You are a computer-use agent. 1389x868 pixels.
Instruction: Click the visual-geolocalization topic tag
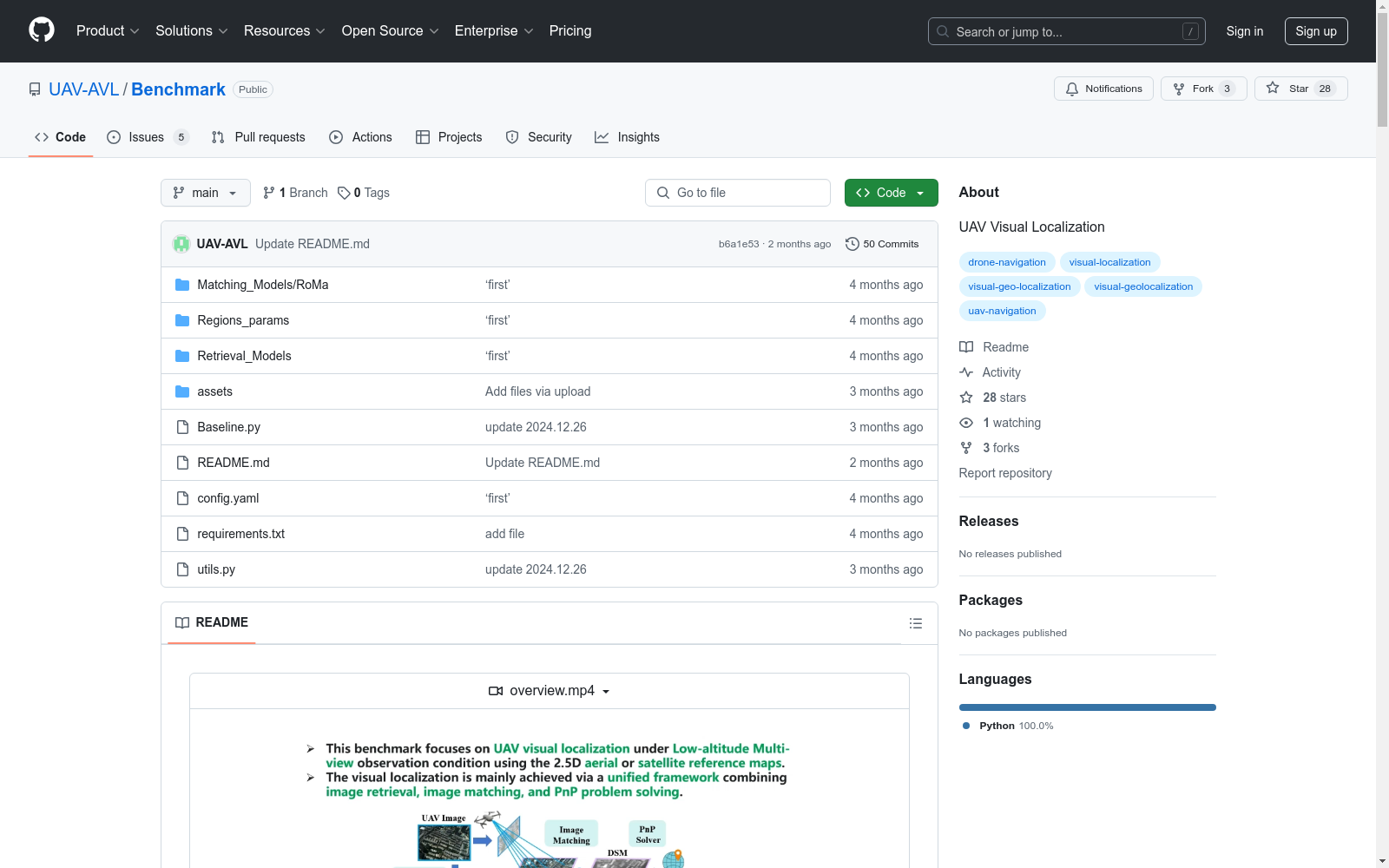(x=1143, y=286)
